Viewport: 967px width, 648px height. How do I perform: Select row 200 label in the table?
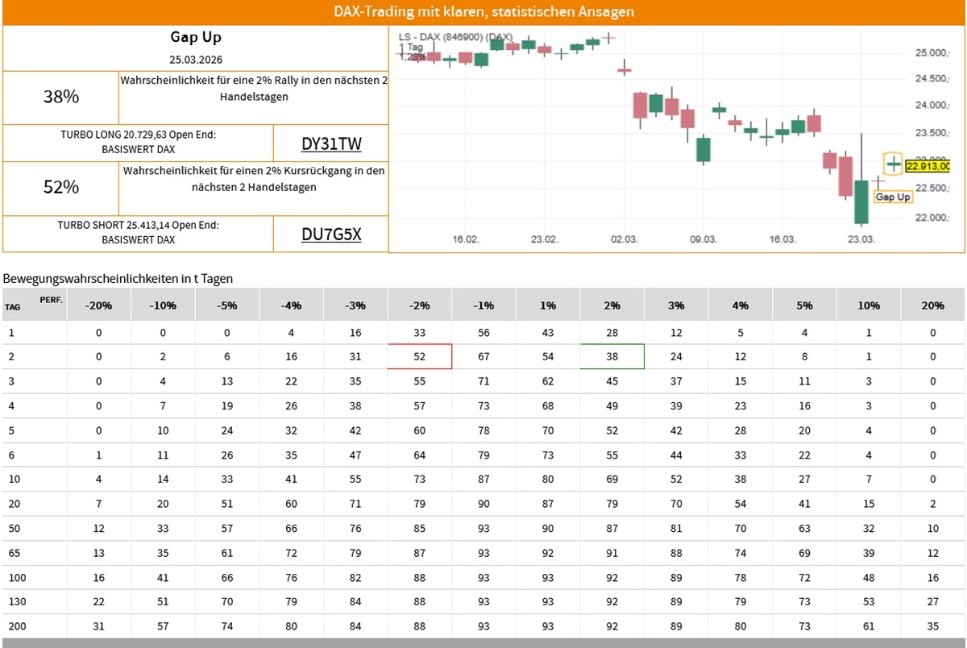click(14, 626)
